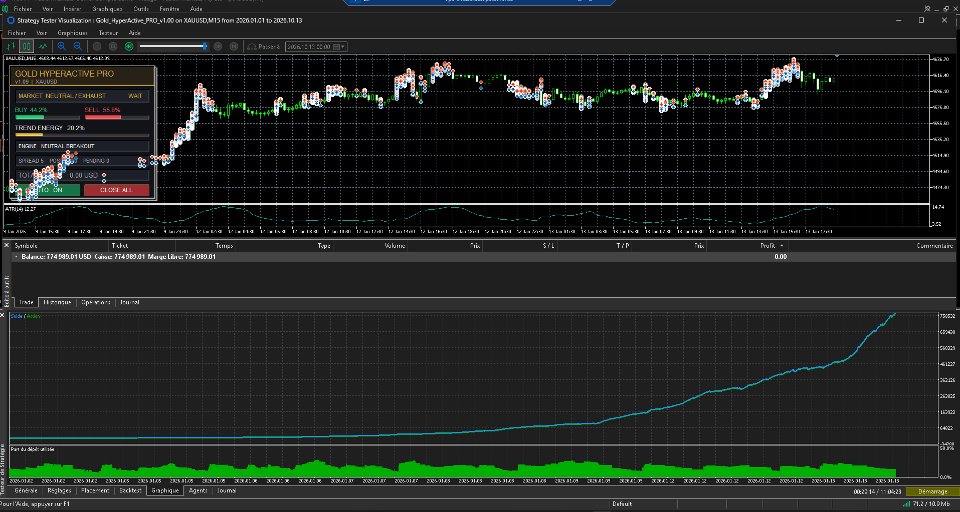Screen dimensions: 960x512
Task: Open Testeur menu in visualization window
Action: tap(108, 33)
